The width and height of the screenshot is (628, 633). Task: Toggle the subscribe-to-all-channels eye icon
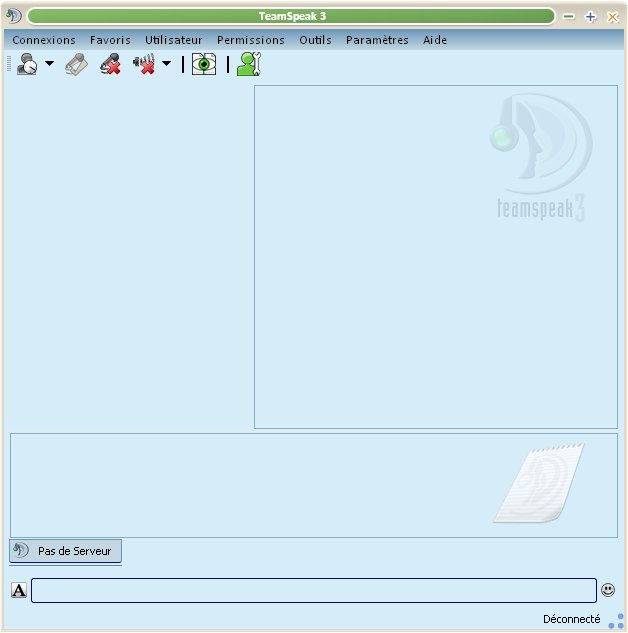204,65
